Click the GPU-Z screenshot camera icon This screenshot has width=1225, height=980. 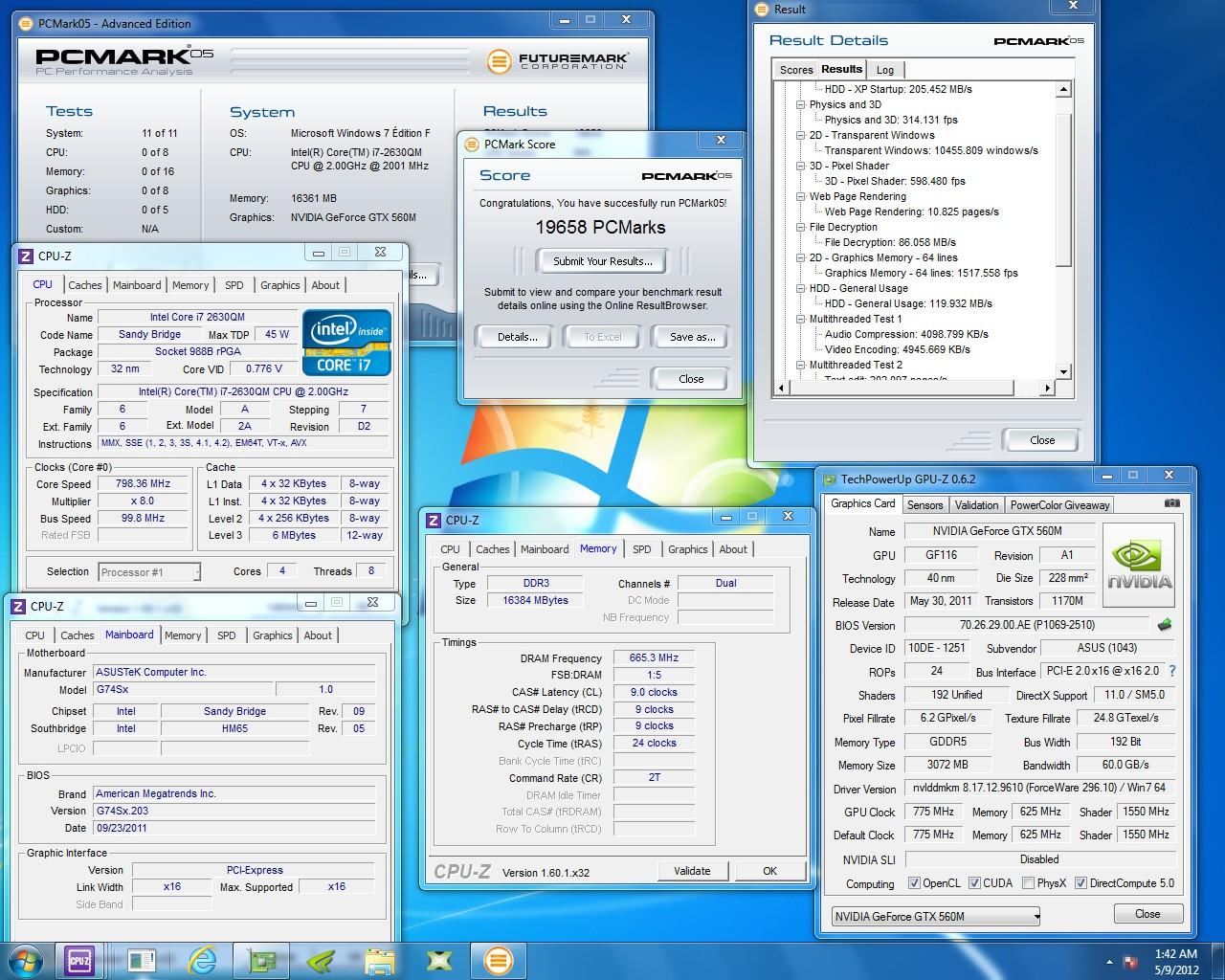1171,503
